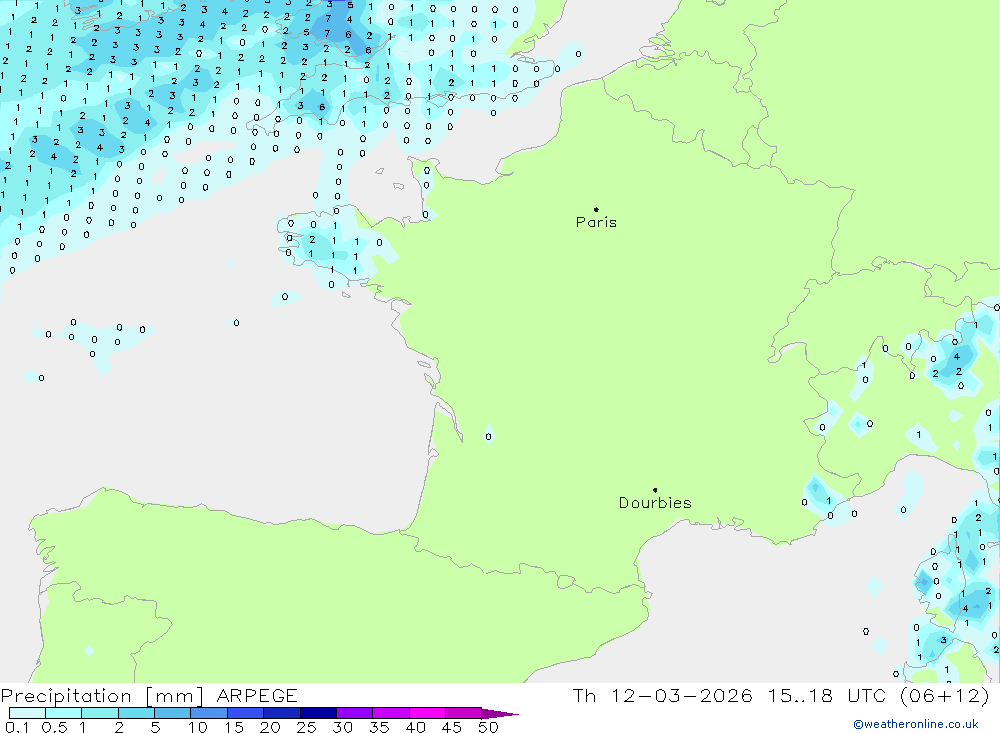The width and height of the screenshot is (1000, 733).
Task: Click the 10–15 mm legend swatch
Action: [209, 713]
